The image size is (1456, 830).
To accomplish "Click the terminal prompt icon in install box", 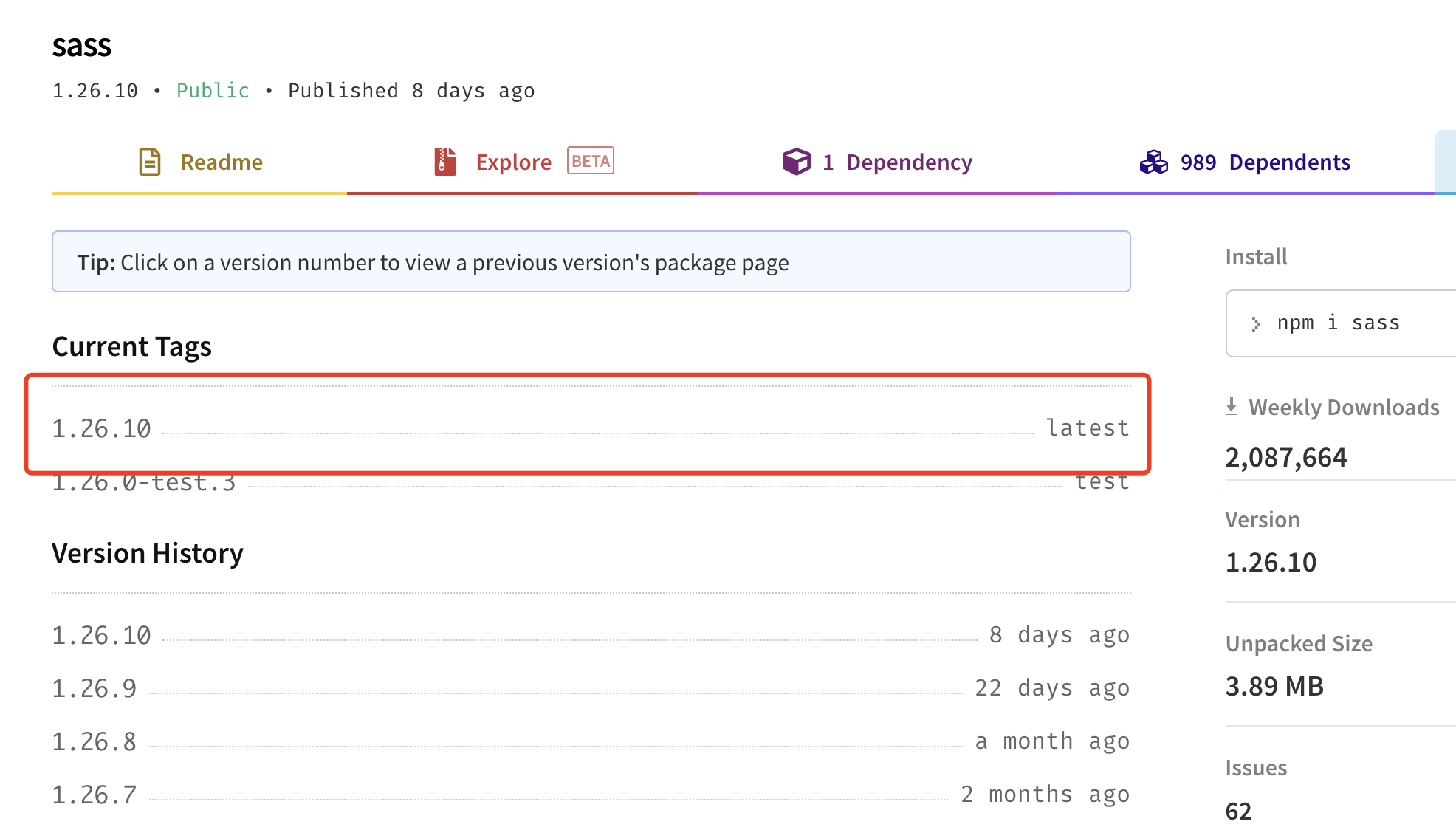I will coord(1257,323).
